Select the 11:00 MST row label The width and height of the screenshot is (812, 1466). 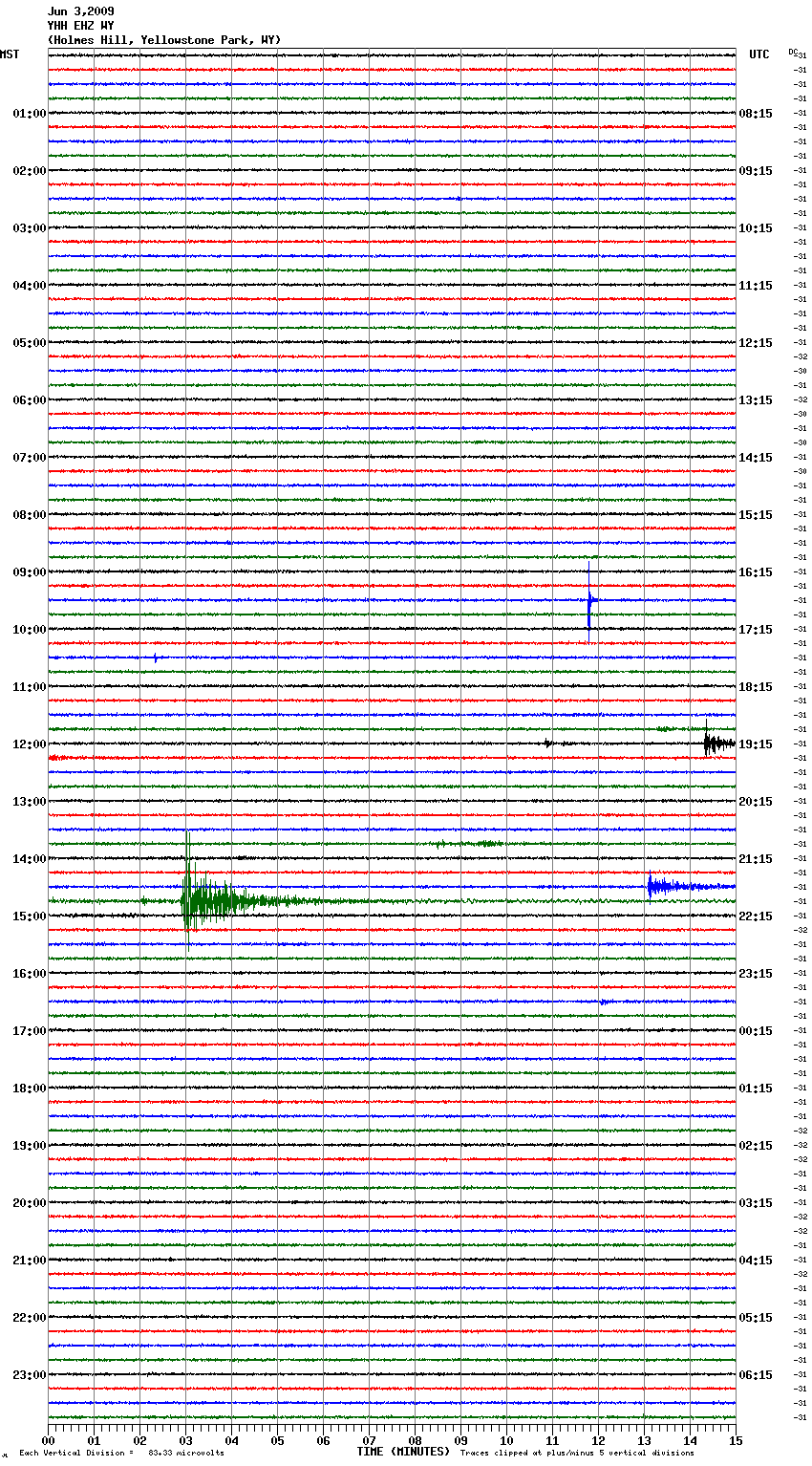click(30, 687)
